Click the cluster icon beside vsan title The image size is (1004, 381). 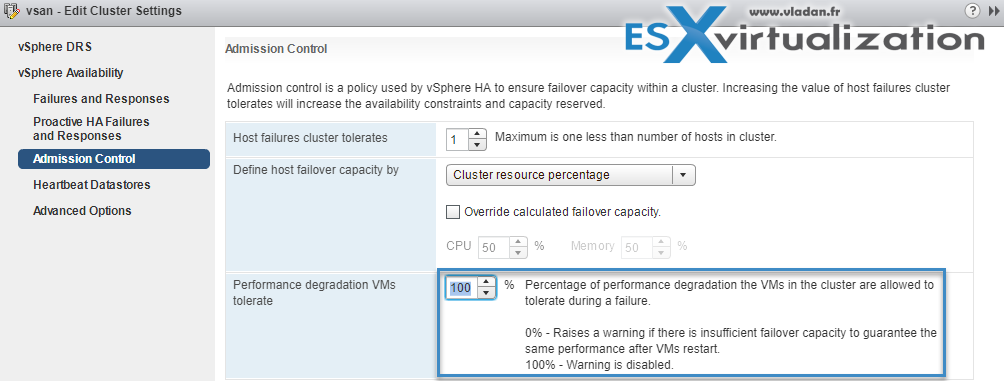click(12, 11)
